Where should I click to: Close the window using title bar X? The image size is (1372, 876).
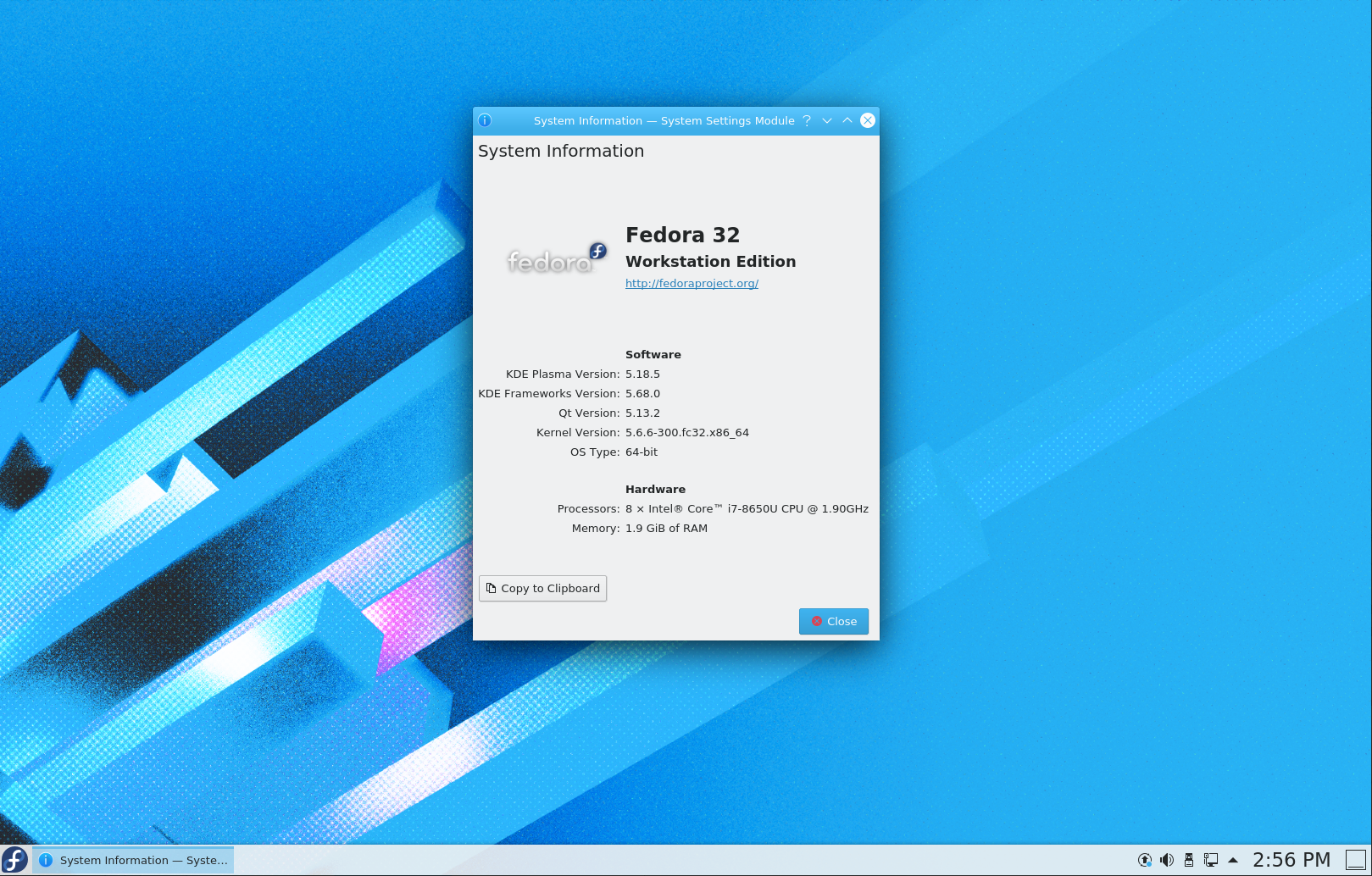pyautogui.click(x=868, y=120)
